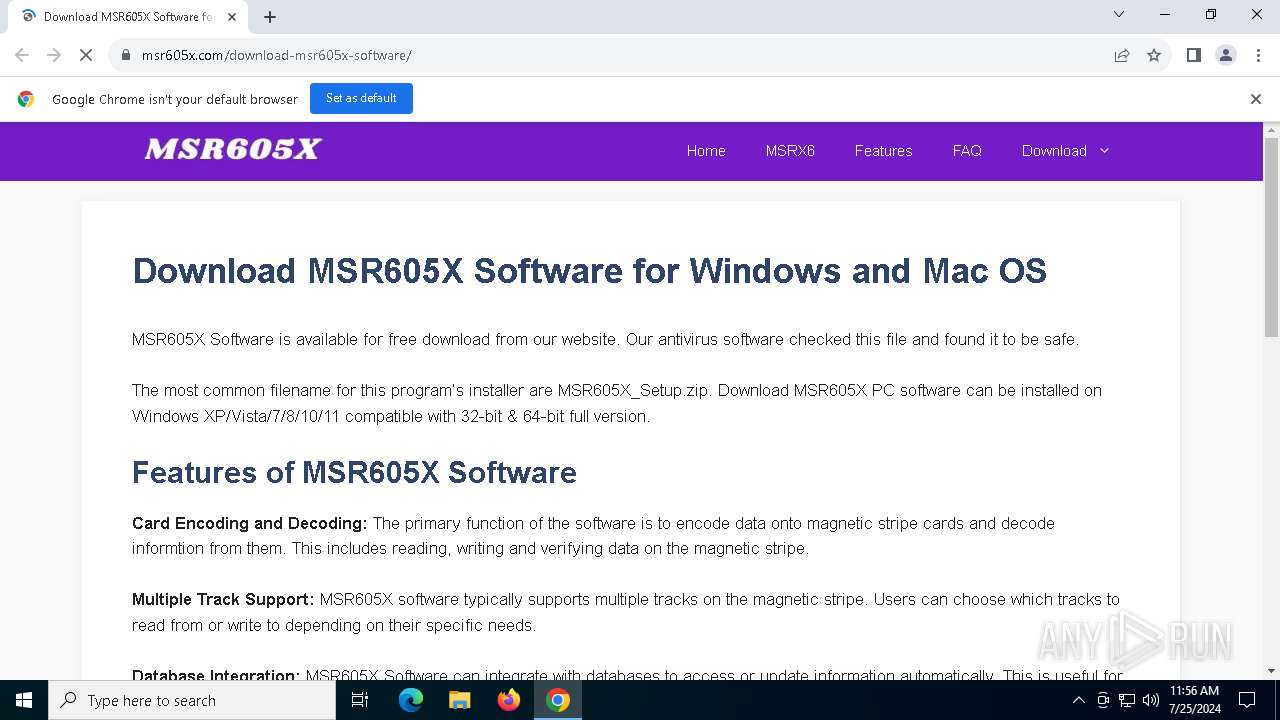Click the Multiple Track Support label
Screen dimensions: 1280x720
(223, 599)
